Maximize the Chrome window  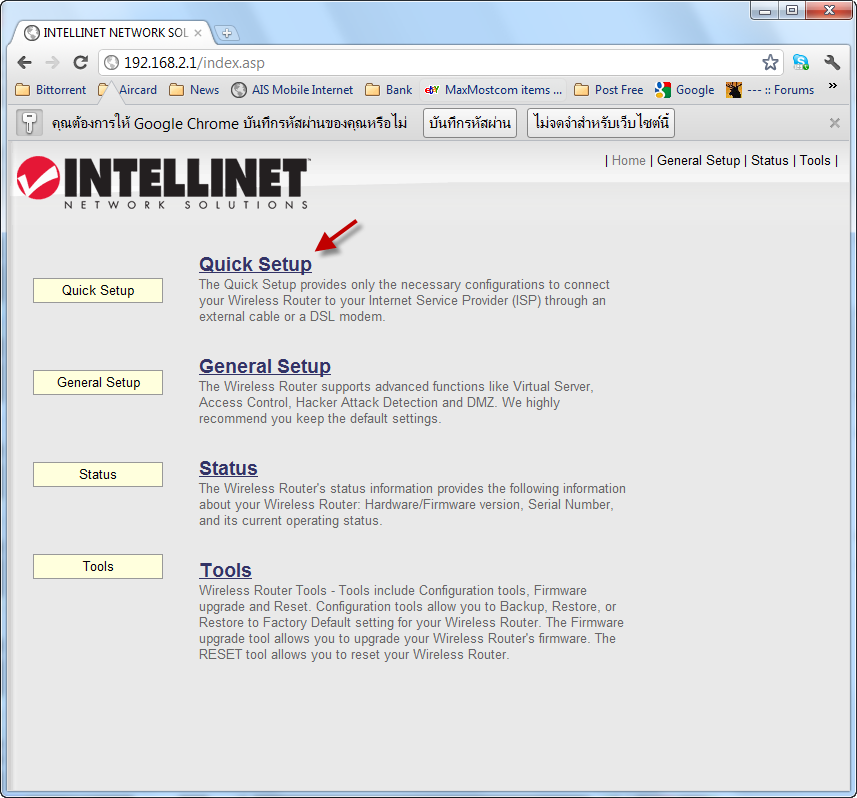point(791,11)
